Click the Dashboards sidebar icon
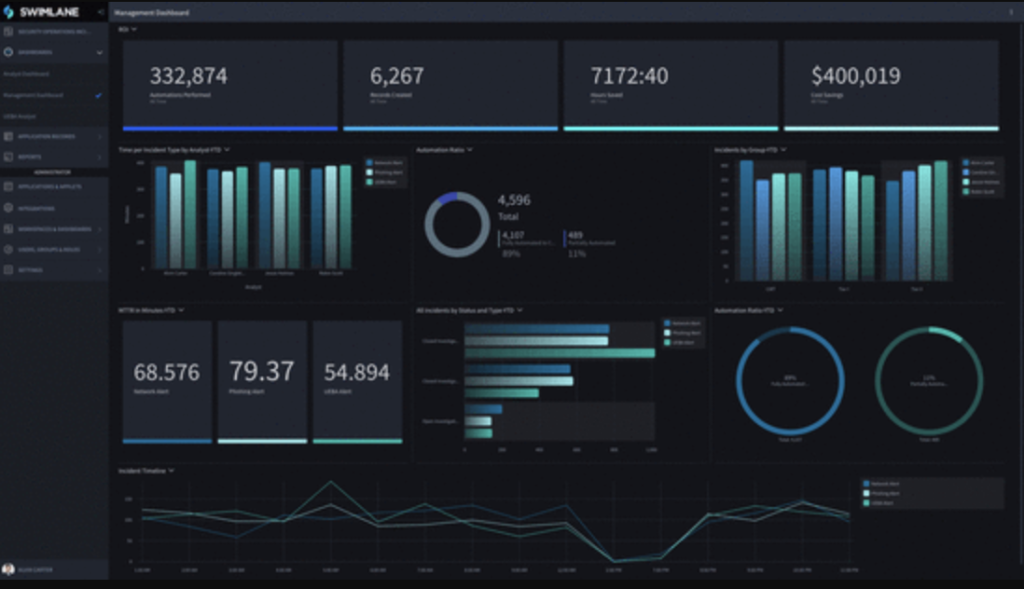The height and width of the screenshot is (589, 1024). [8, 52]
